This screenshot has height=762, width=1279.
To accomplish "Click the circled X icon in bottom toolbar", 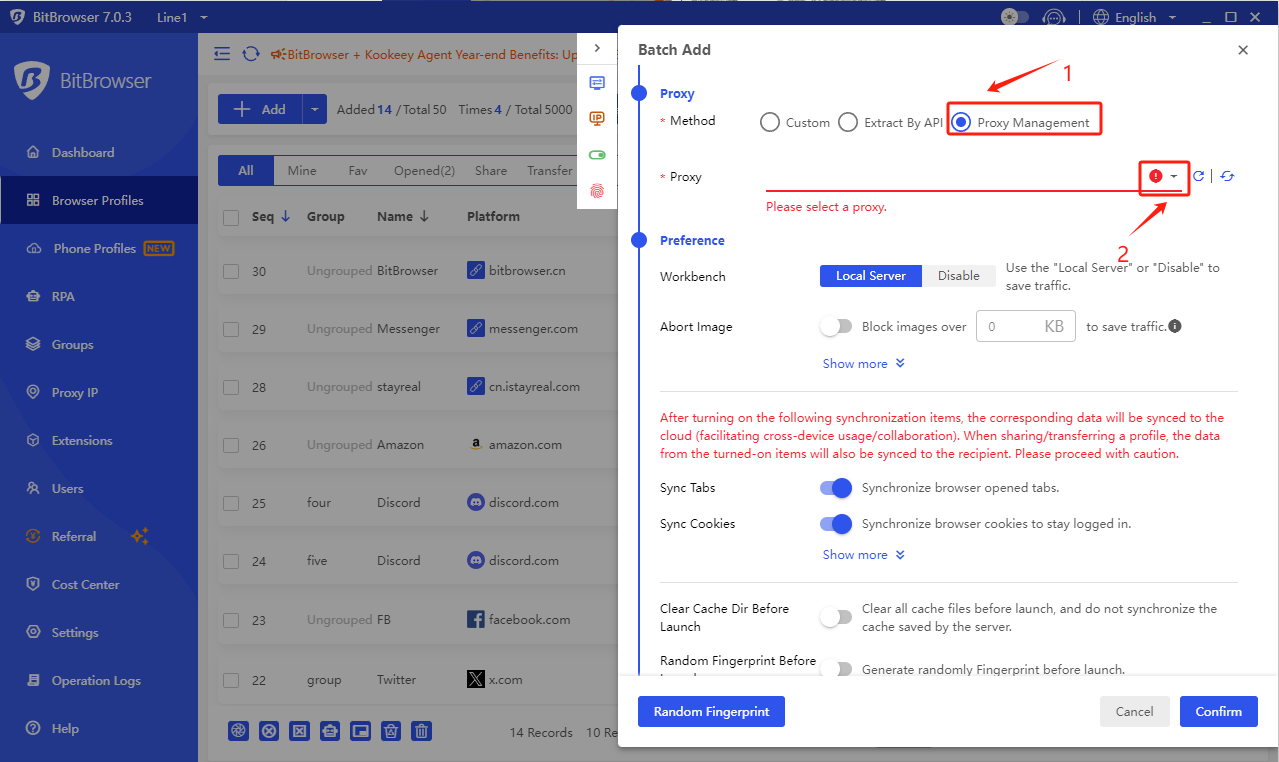I will pyautogui.click(x=269, y=732).
